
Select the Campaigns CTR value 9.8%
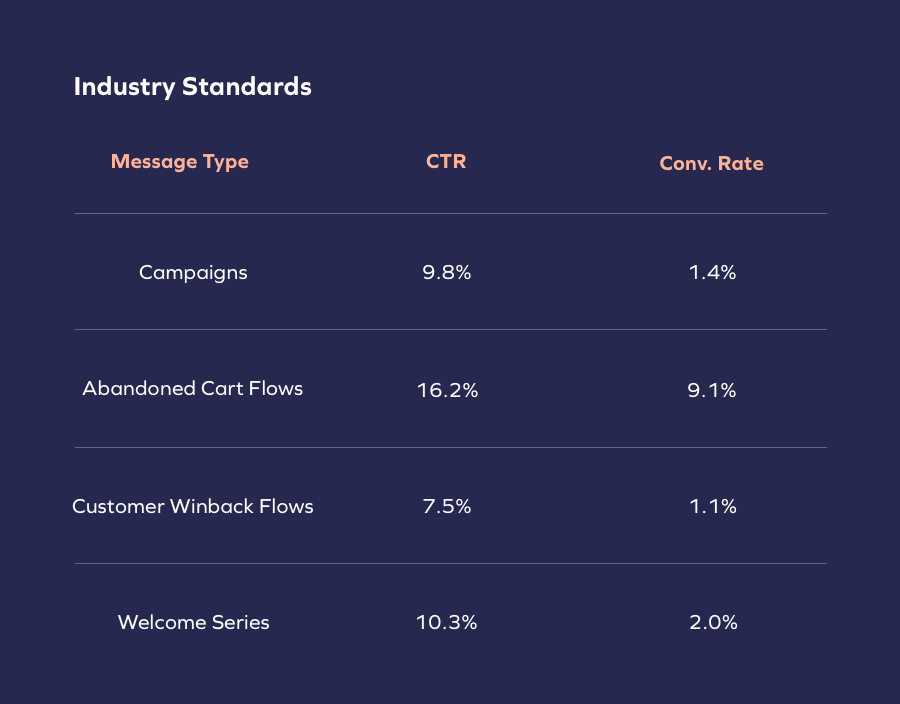(x=446, y=272)
